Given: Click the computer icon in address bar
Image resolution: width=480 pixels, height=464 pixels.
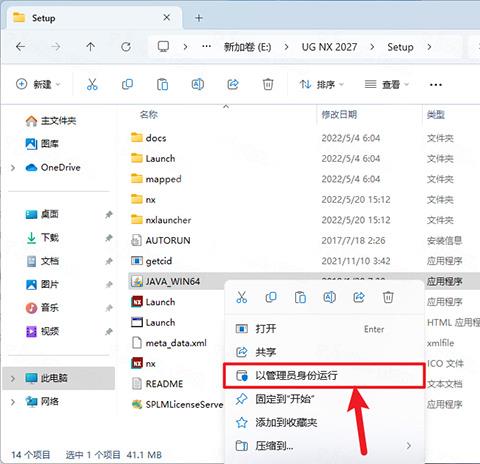Looking at the screenshot, I should pyautogui.click(x=163, y=47).
